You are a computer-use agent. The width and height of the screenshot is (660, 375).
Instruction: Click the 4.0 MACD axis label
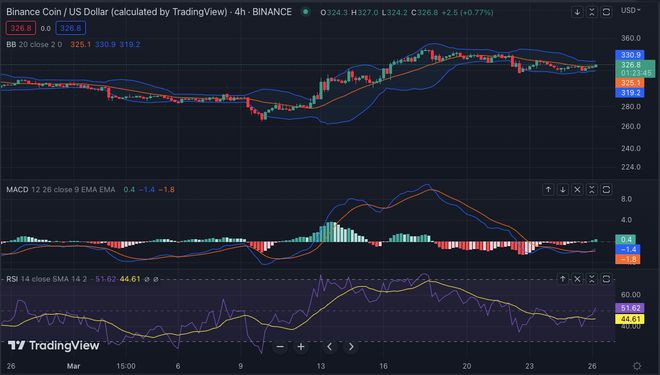[626, 220]
